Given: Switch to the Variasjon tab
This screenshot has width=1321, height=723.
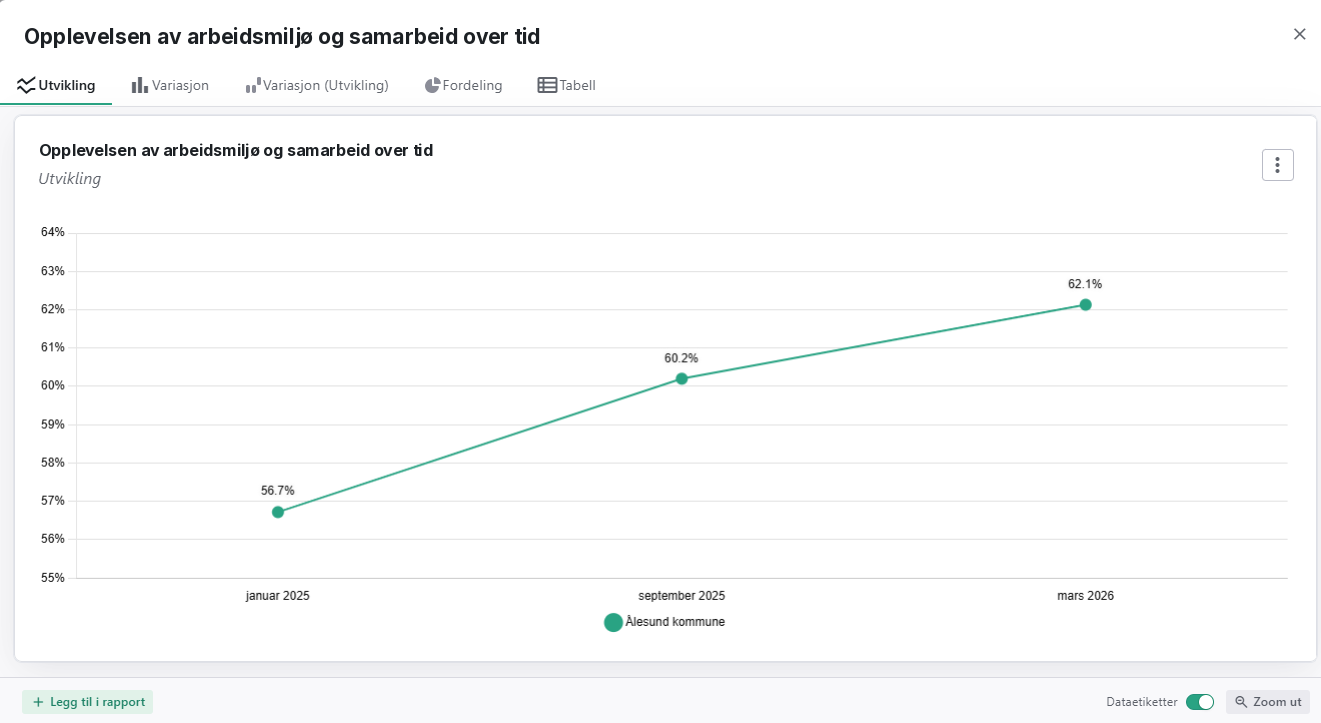Looking at the screenshot, I should [x=170, y=85].
